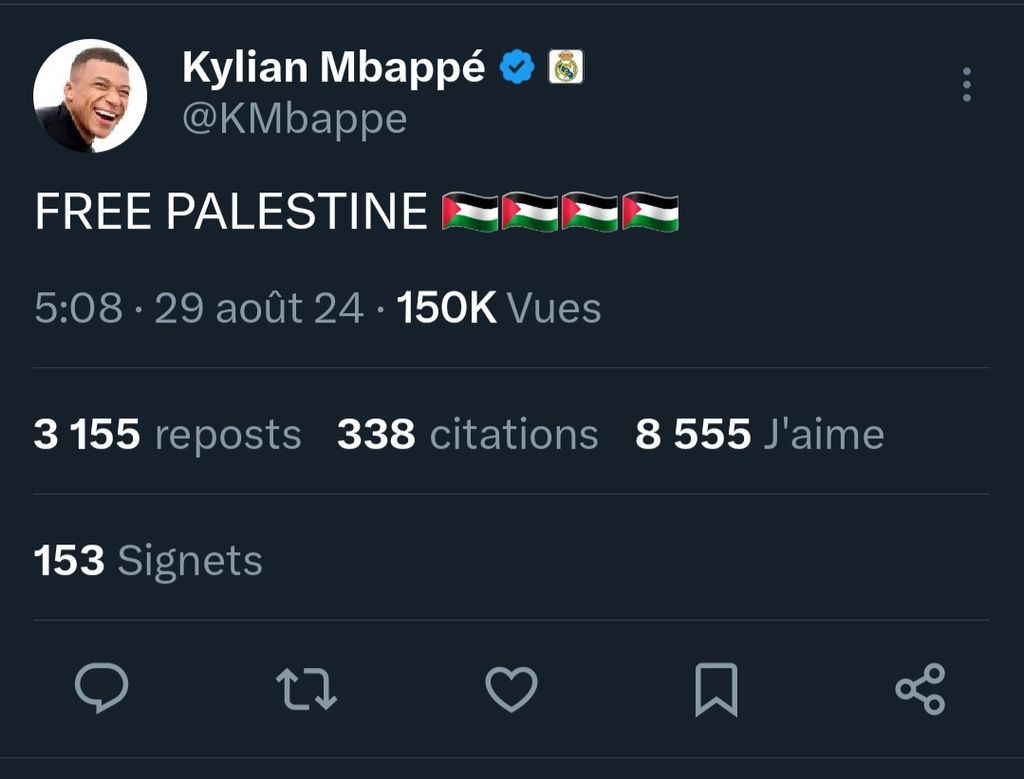View the list of 3 155 reposts

tap(167, 435)
